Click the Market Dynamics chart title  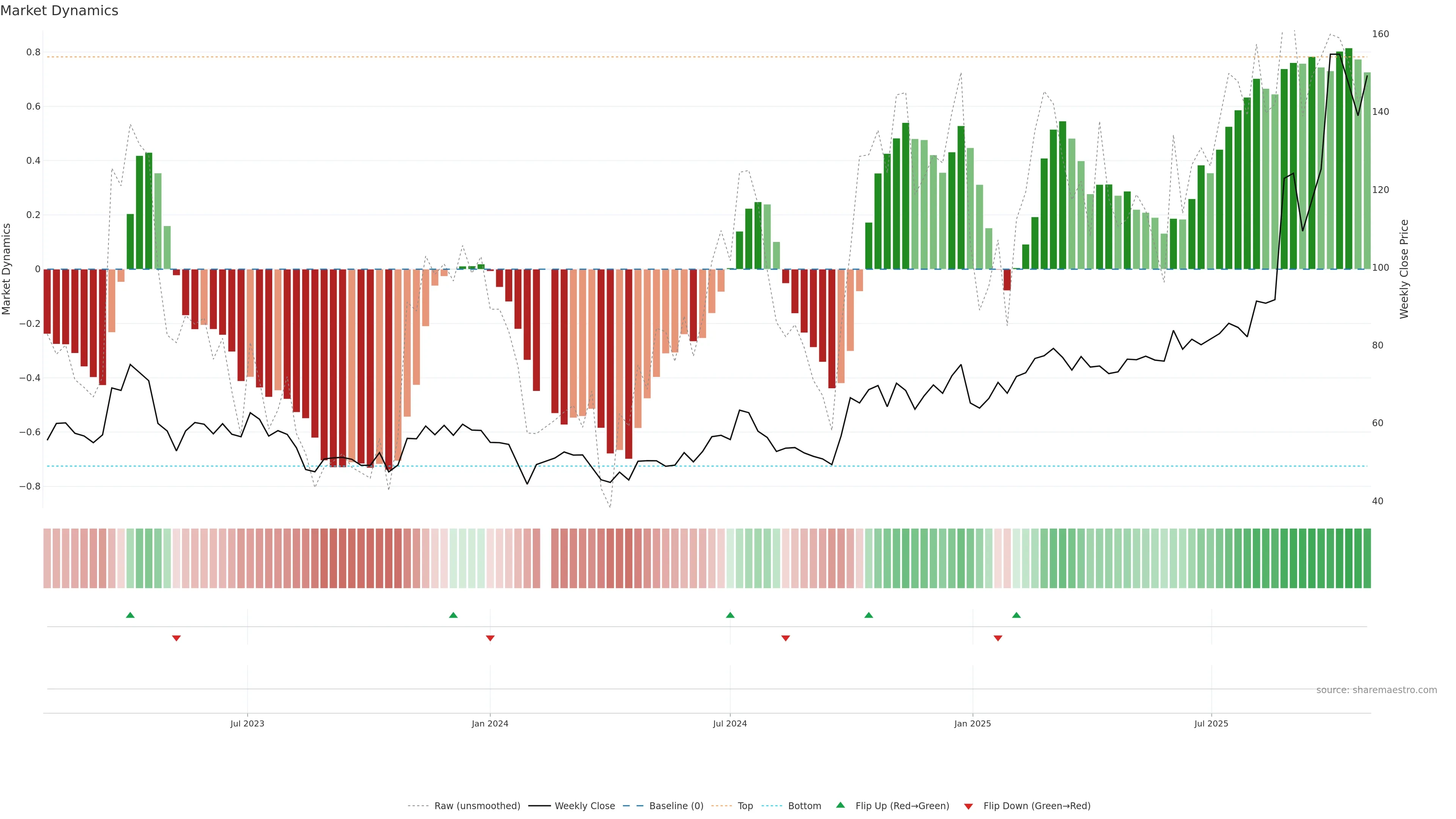[x=60, y=11]
